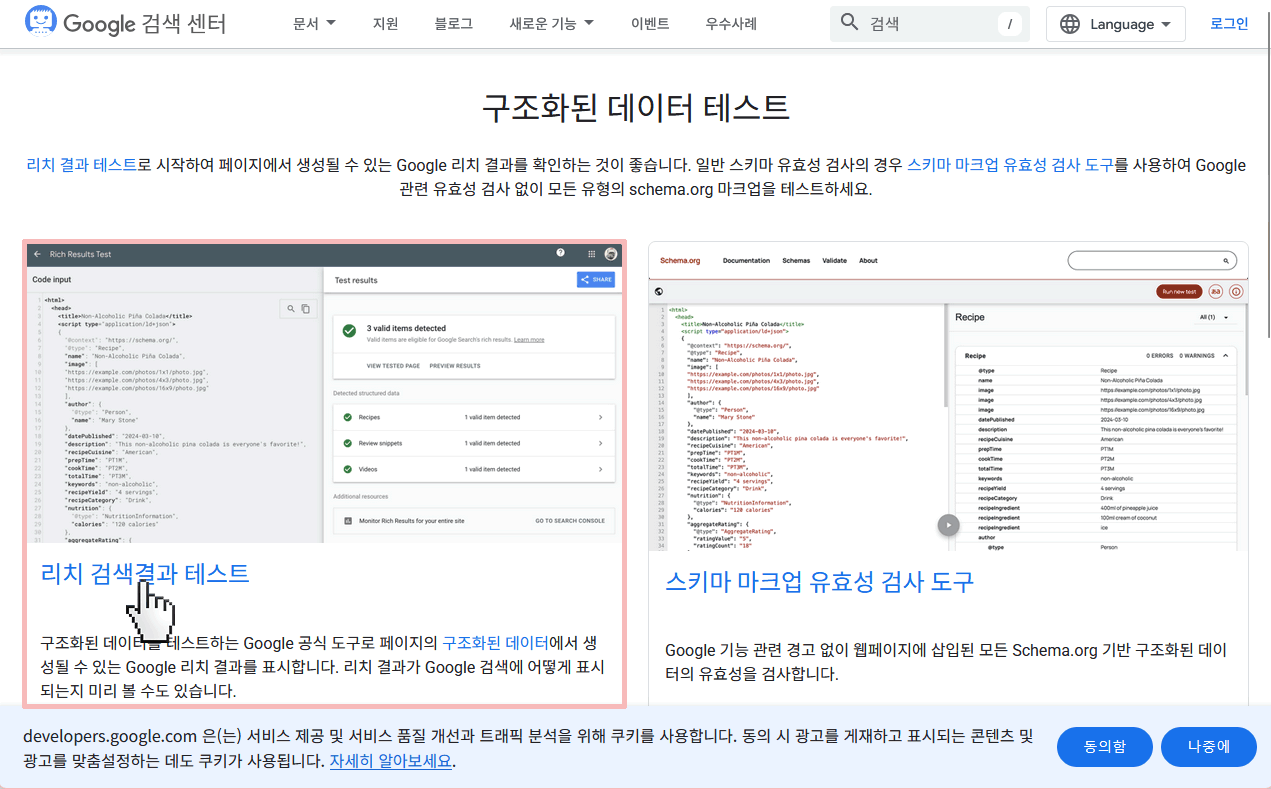
Task: Click the green checkmark beside 3 valid items detected
Action: click(349, 331)
